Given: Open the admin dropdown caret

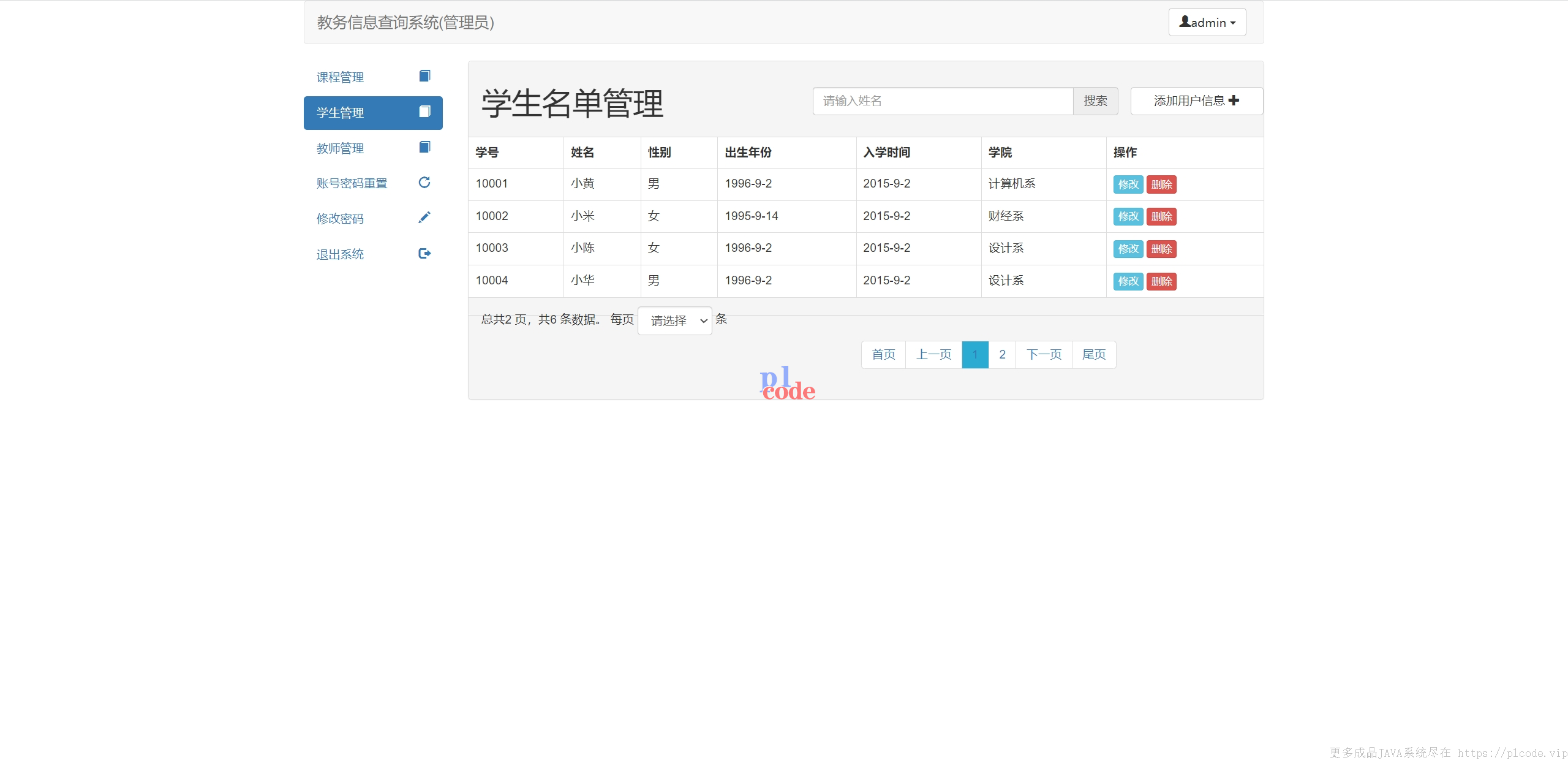Looking at the screenshot, I should tap(1233, 23).
